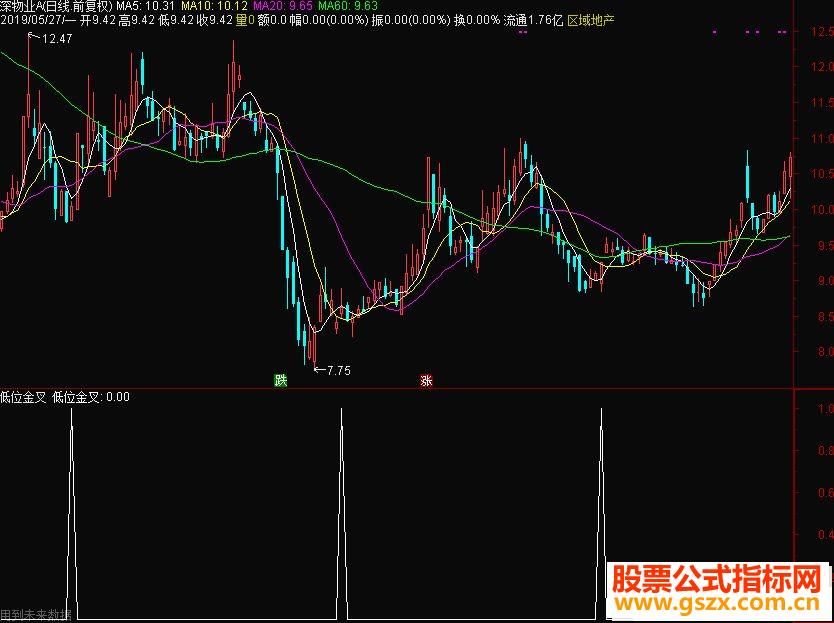Click the MA10: 10.12 indicator label

(x=214, y=6)
